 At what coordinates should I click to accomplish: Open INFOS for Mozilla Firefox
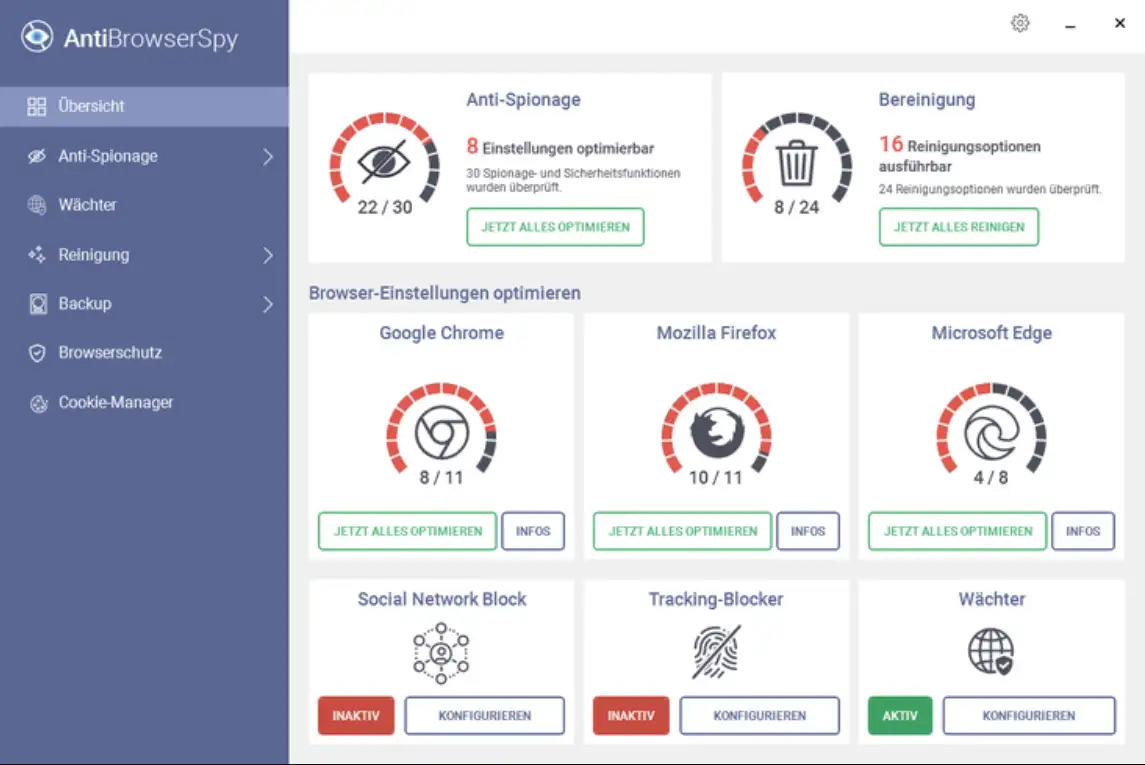click(x=808, y=531)
